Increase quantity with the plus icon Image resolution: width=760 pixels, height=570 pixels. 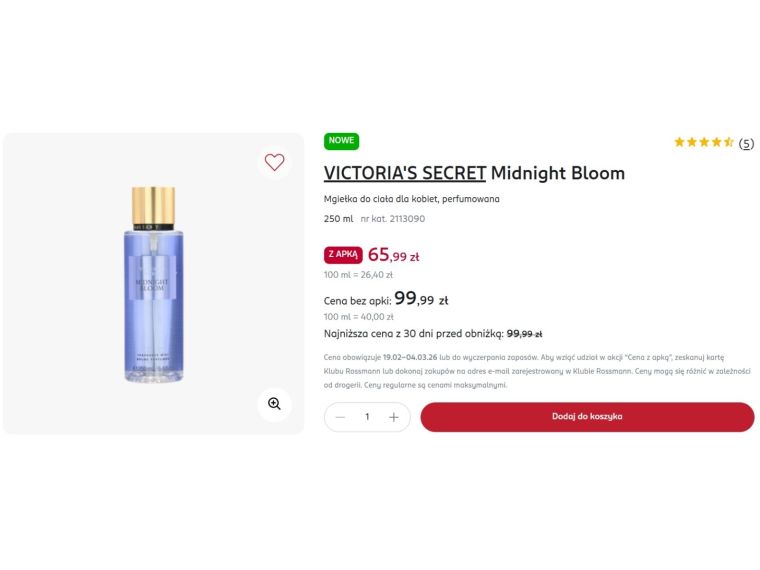[x=394, y=417]
